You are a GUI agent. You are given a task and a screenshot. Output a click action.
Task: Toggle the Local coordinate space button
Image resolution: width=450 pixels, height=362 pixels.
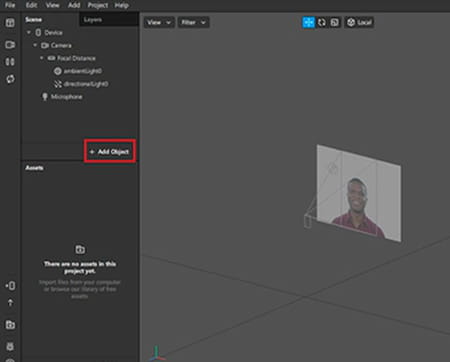(x=359, y=22)
